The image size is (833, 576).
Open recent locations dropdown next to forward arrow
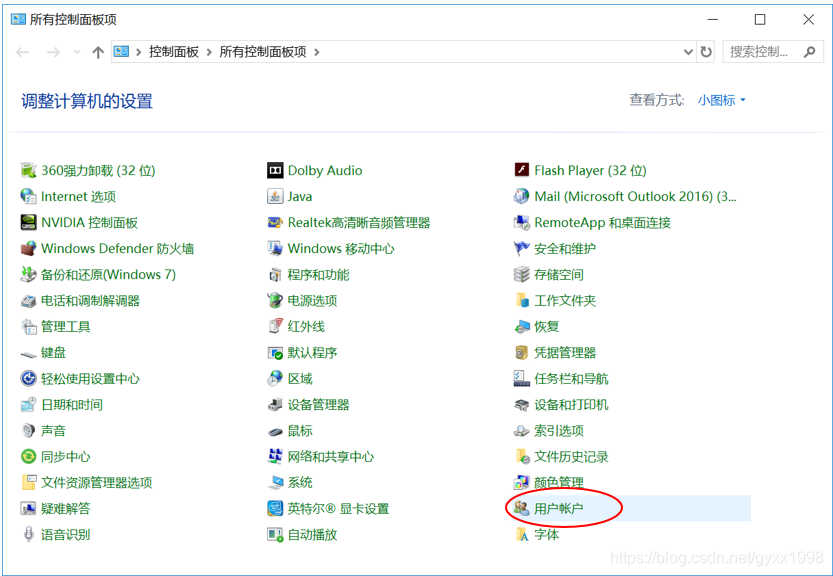tap(76, 52)
